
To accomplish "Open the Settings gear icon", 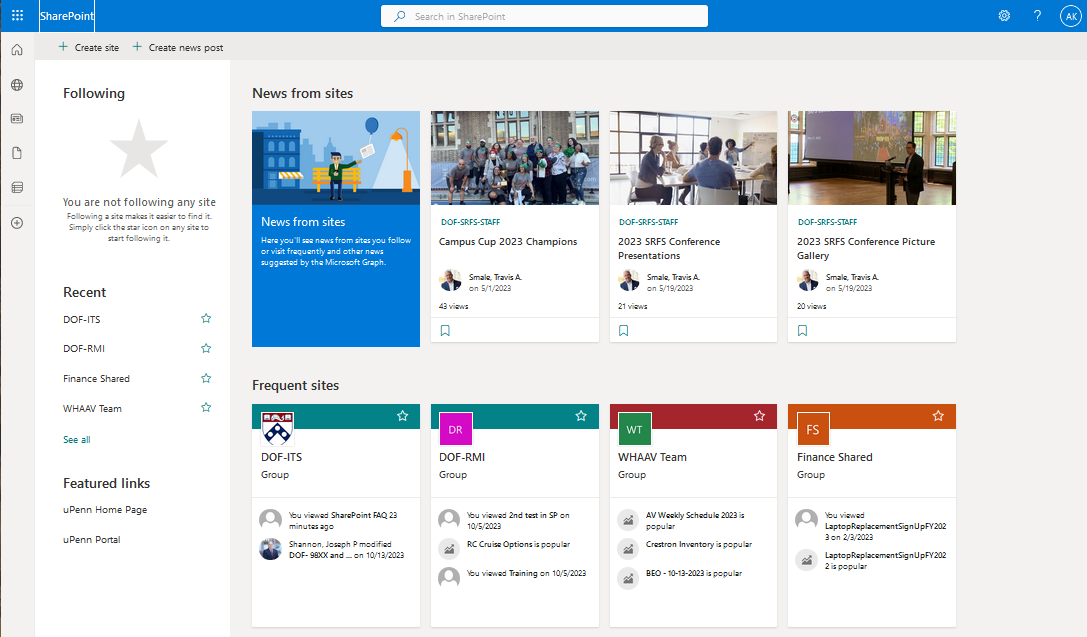I will pos(1004,15).
